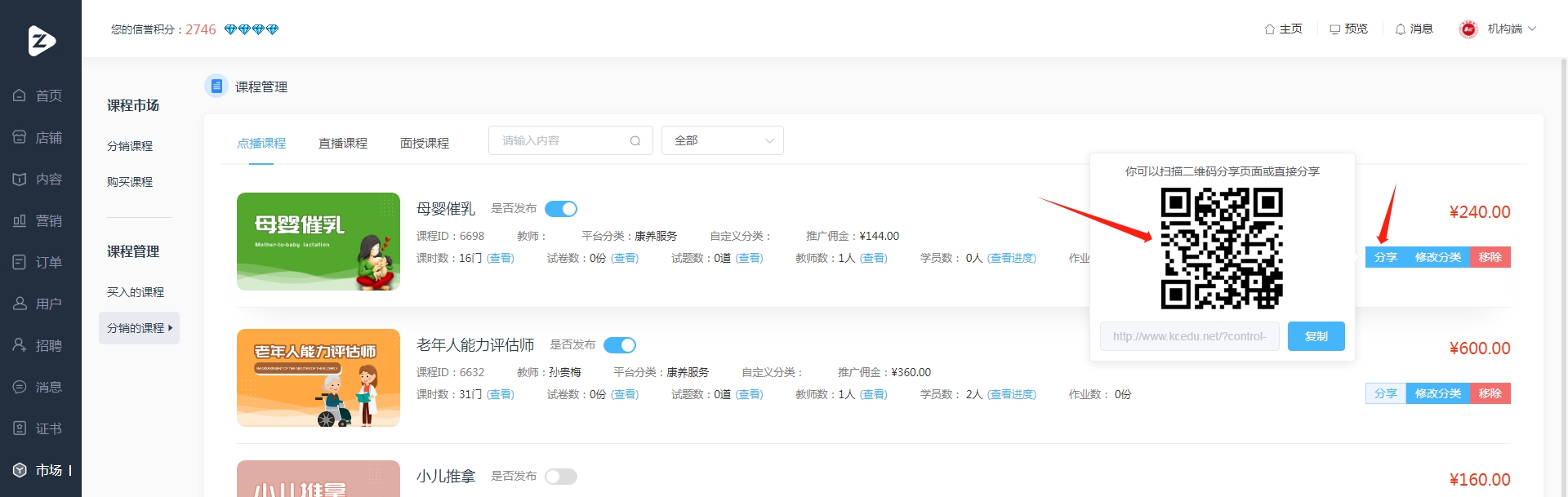This screenshot has height=497, width=1568.
Task: Switch to the 点播课程 tab
Action: coord(261,143)
